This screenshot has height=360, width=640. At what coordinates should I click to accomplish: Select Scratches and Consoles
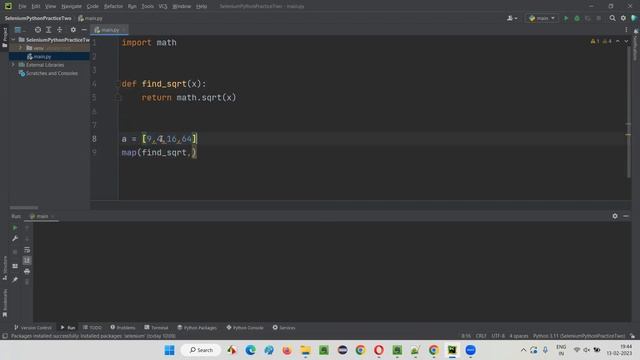point(52,73)
